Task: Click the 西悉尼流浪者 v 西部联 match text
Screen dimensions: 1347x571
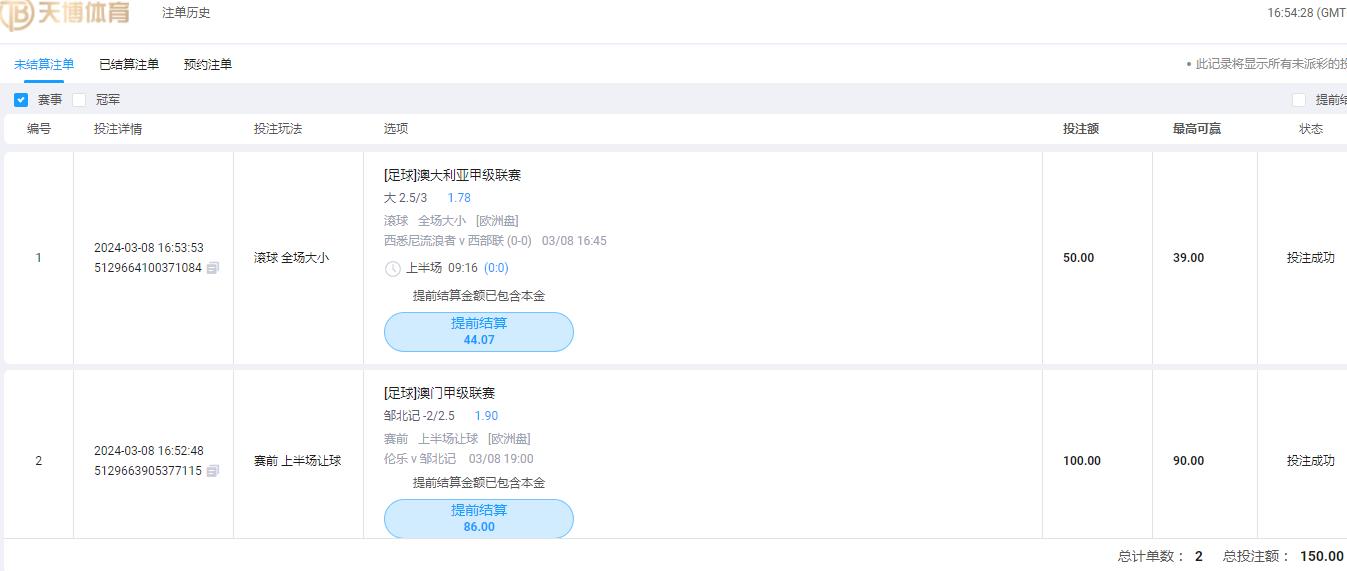Action: tap(457, 241)
